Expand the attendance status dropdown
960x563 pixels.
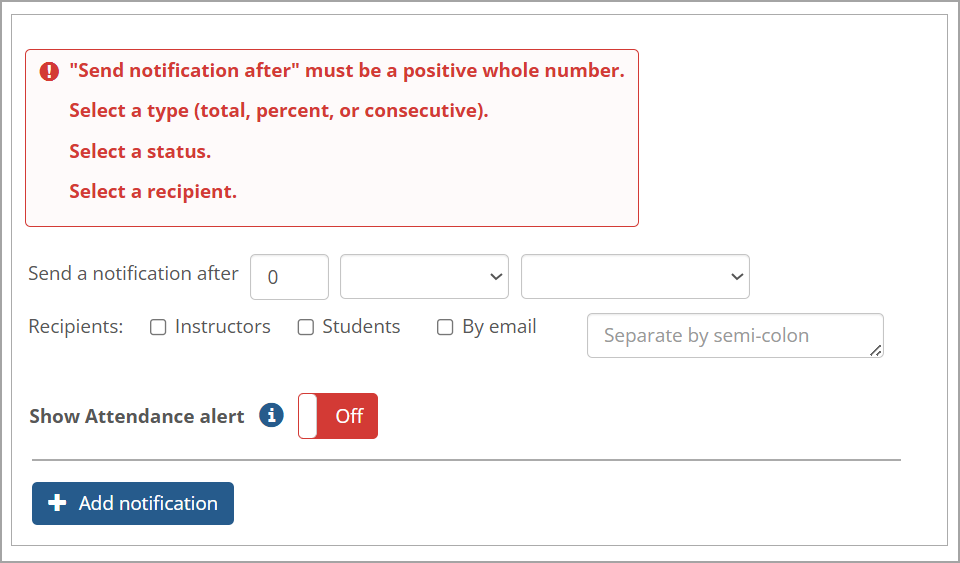[635, 277]
